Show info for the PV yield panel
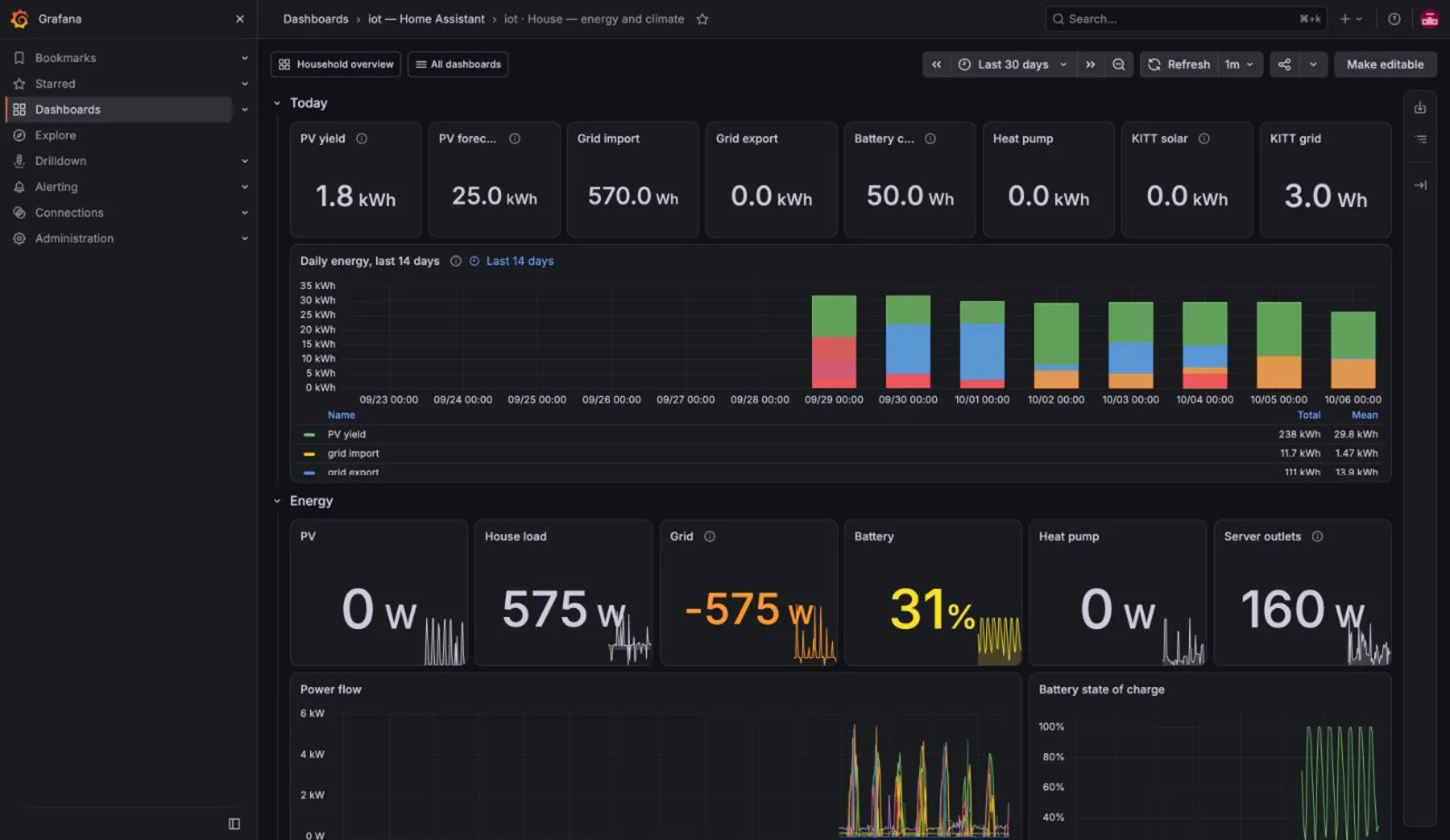 click(x=362, y=139)
